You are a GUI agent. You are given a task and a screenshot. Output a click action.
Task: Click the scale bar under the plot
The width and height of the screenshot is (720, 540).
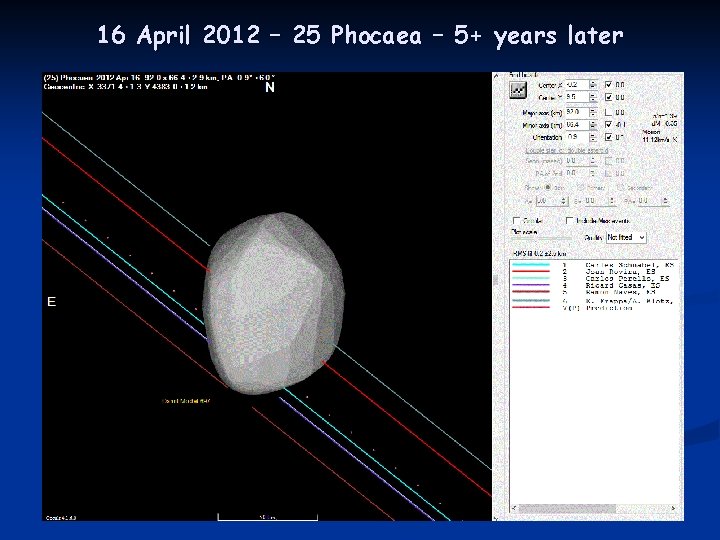(x=268, y=517)
